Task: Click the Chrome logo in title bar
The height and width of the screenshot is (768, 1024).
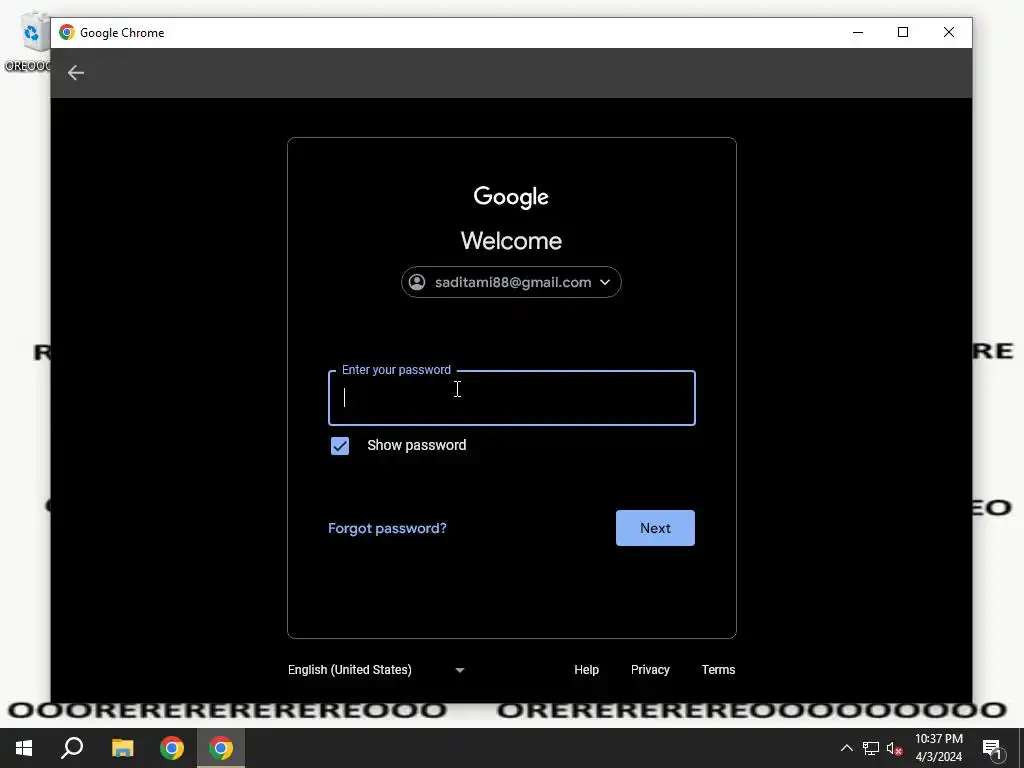Action: (67, 32)
